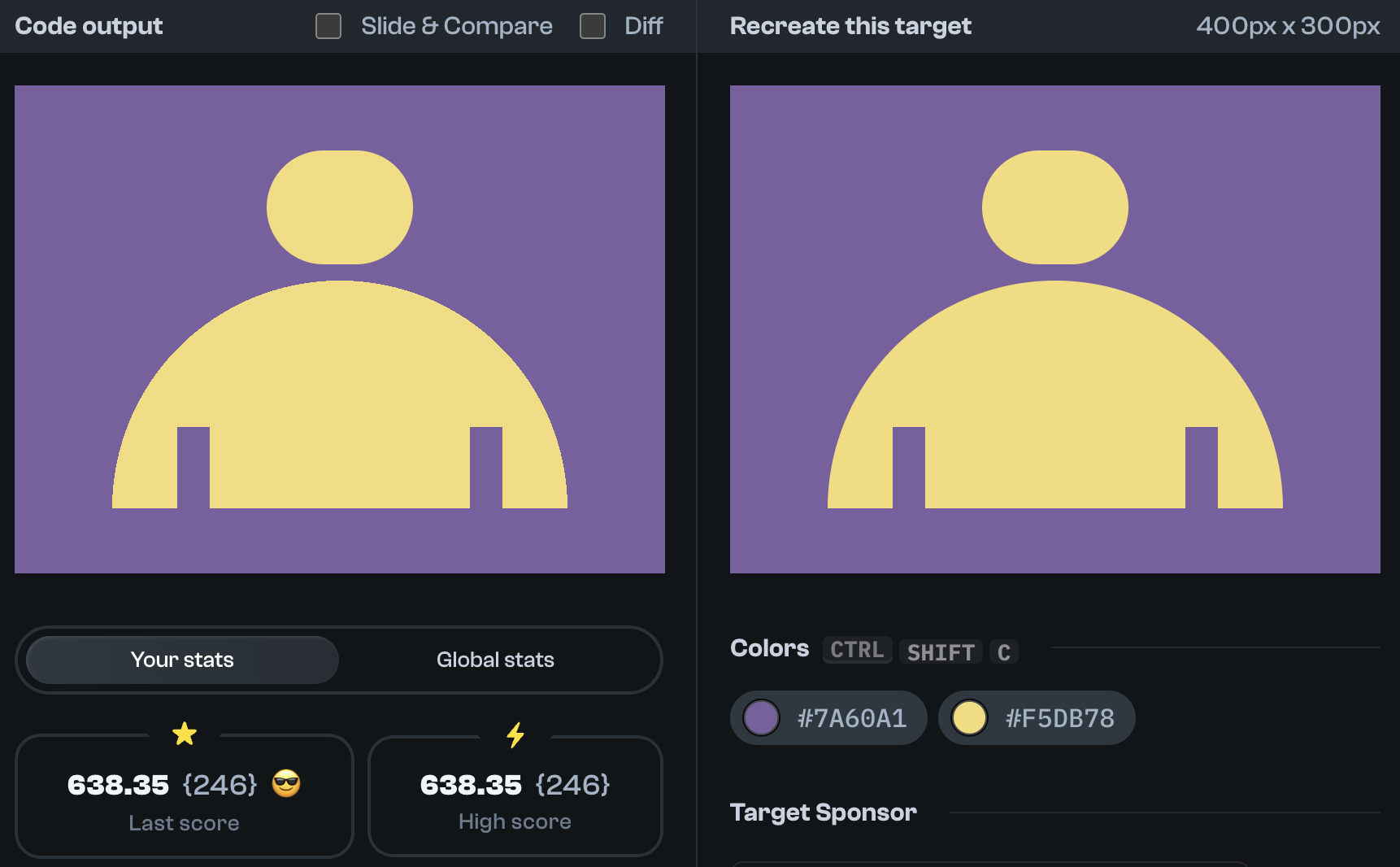Click the CTRL key badge near Colors
This screenshot has width=1400, height=867.
point(856,650)
